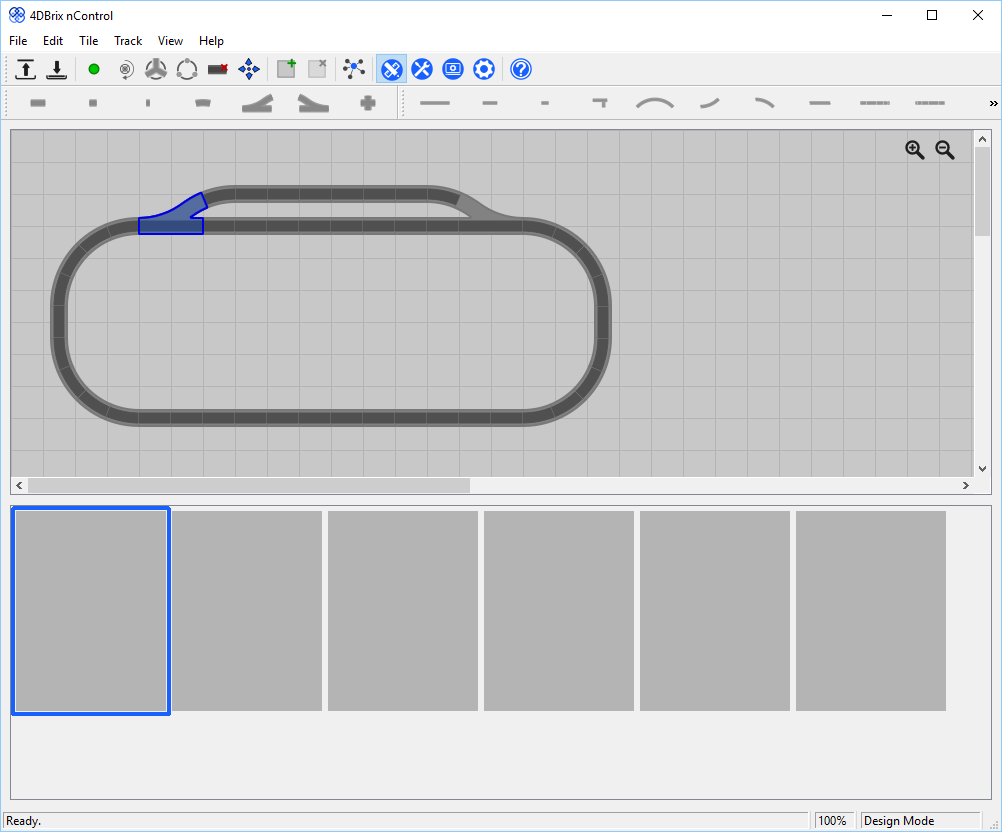Click the network nodes toolbar icon
The height and width of the screenshot is (832, 1002).
[x=354, y=69]
